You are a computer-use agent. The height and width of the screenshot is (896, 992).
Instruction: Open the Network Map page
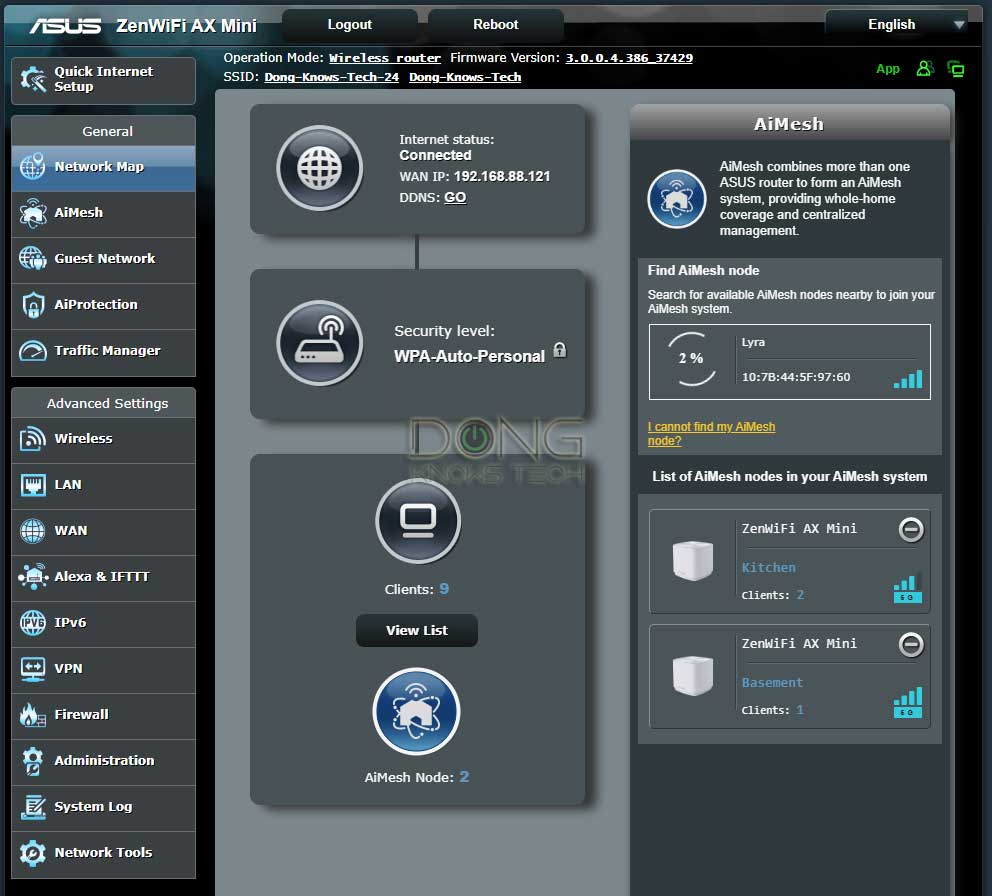click(103, 168)
